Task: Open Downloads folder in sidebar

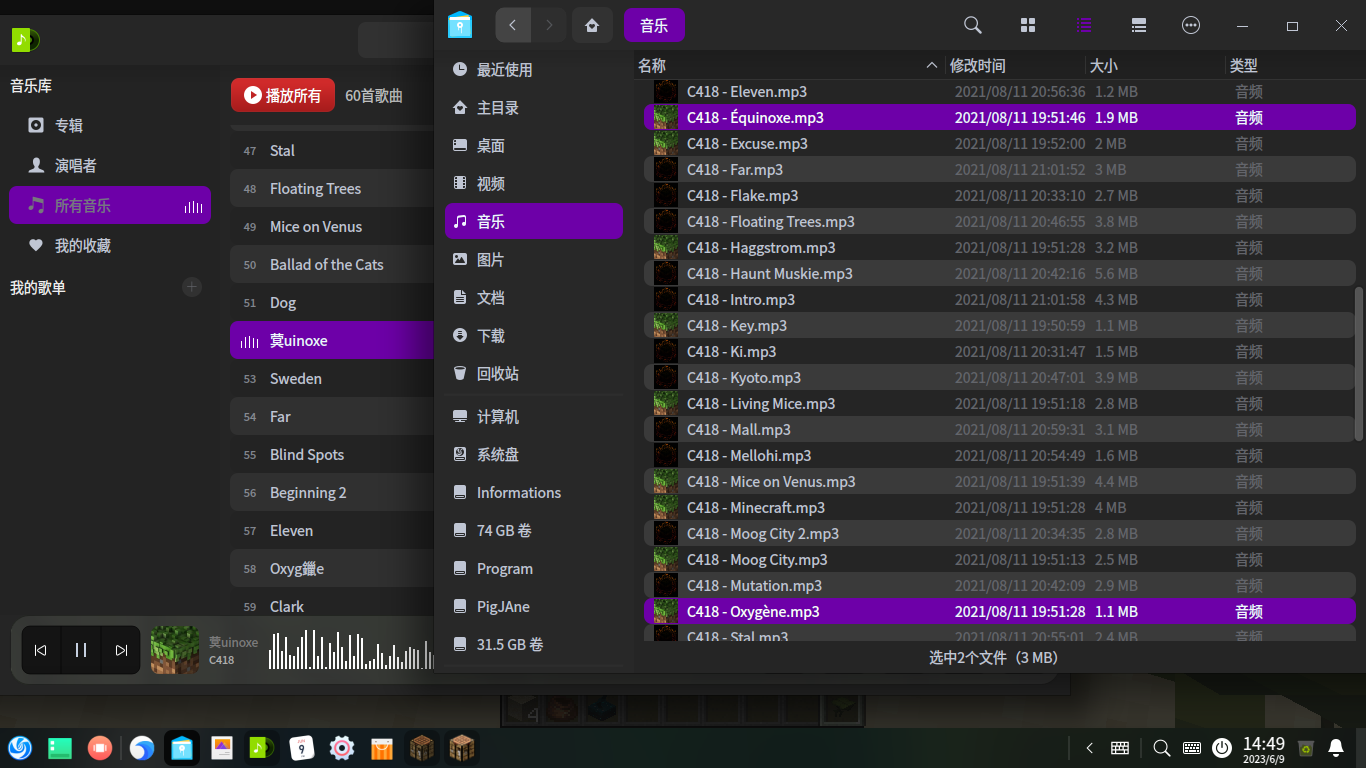Action: click(x=534, y=336)
